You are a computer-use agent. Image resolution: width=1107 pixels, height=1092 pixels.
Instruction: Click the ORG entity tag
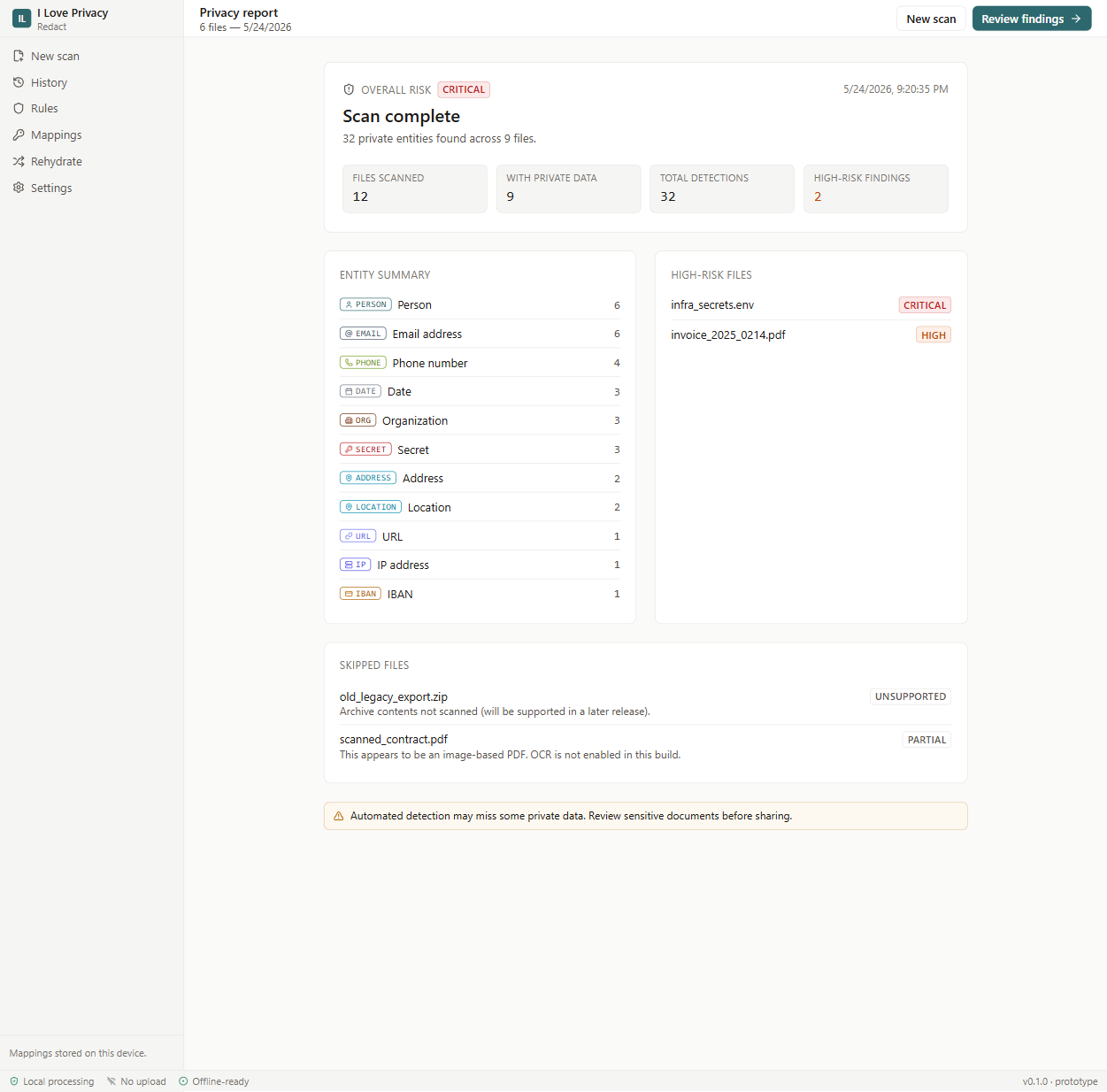[357, 420]
